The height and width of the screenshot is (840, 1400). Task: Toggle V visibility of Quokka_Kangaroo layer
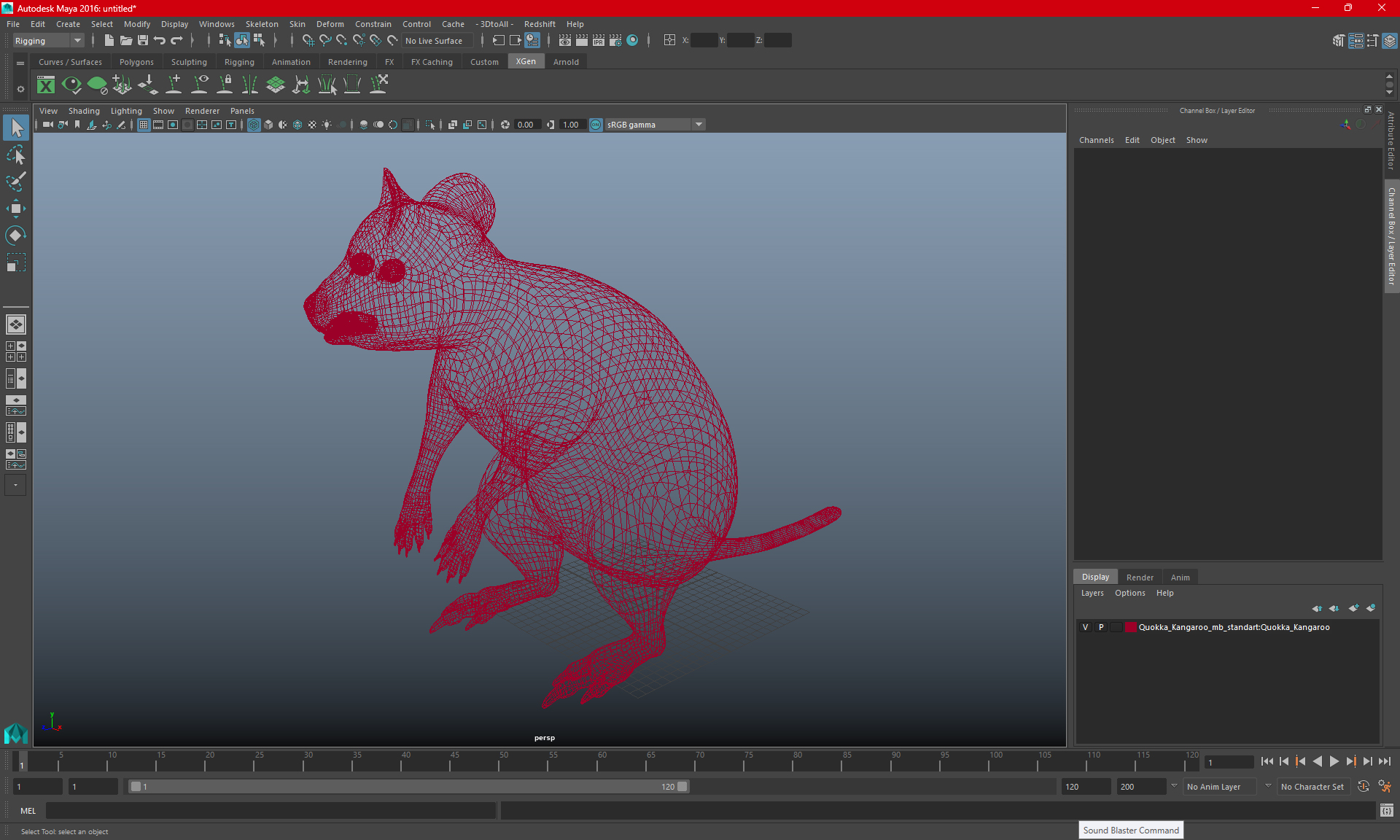[x=1085, y=627]
